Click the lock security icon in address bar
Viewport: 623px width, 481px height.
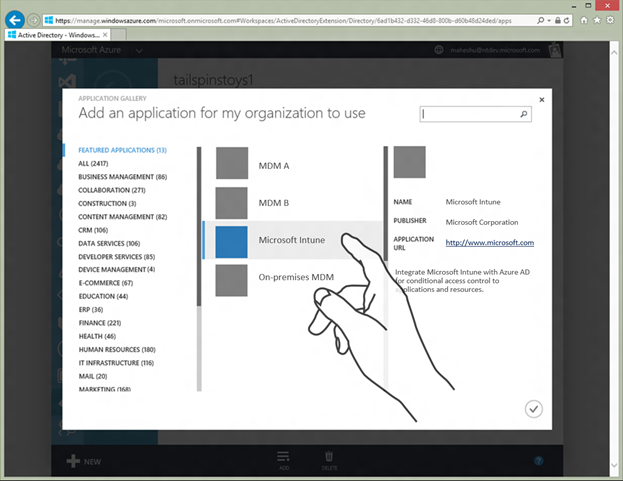click(x=558, y=20)
